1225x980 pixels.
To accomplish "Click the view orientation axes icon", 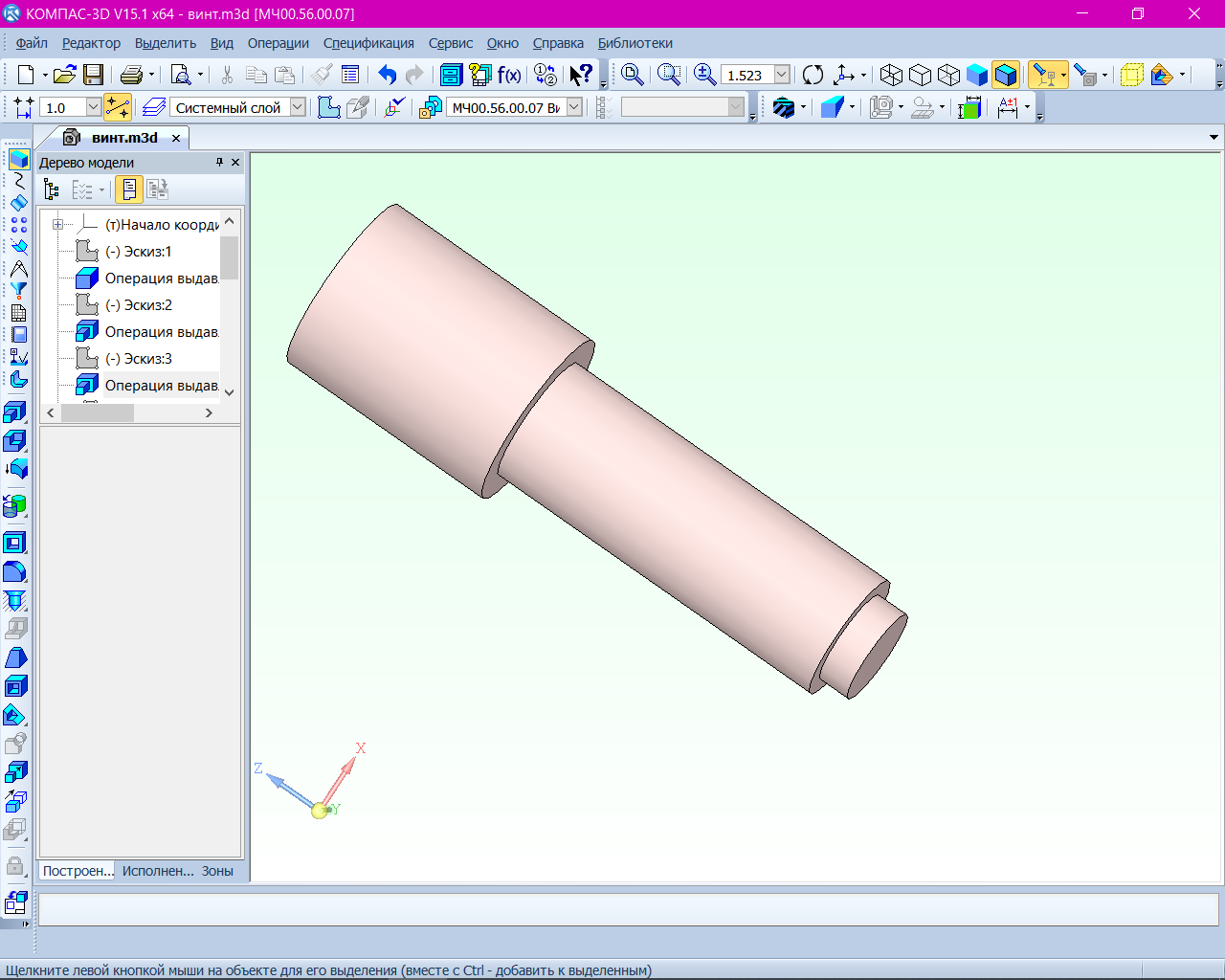I will pyautogui.click(x=844, y=75).
